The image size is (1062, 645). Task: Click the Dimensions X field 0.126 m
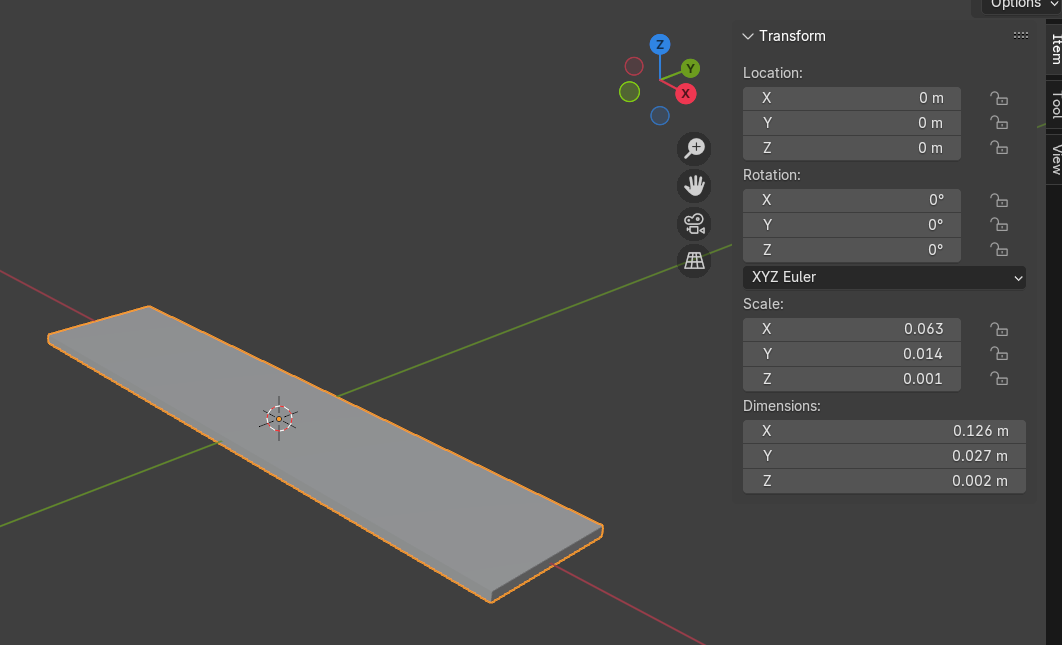pos(883,431)
